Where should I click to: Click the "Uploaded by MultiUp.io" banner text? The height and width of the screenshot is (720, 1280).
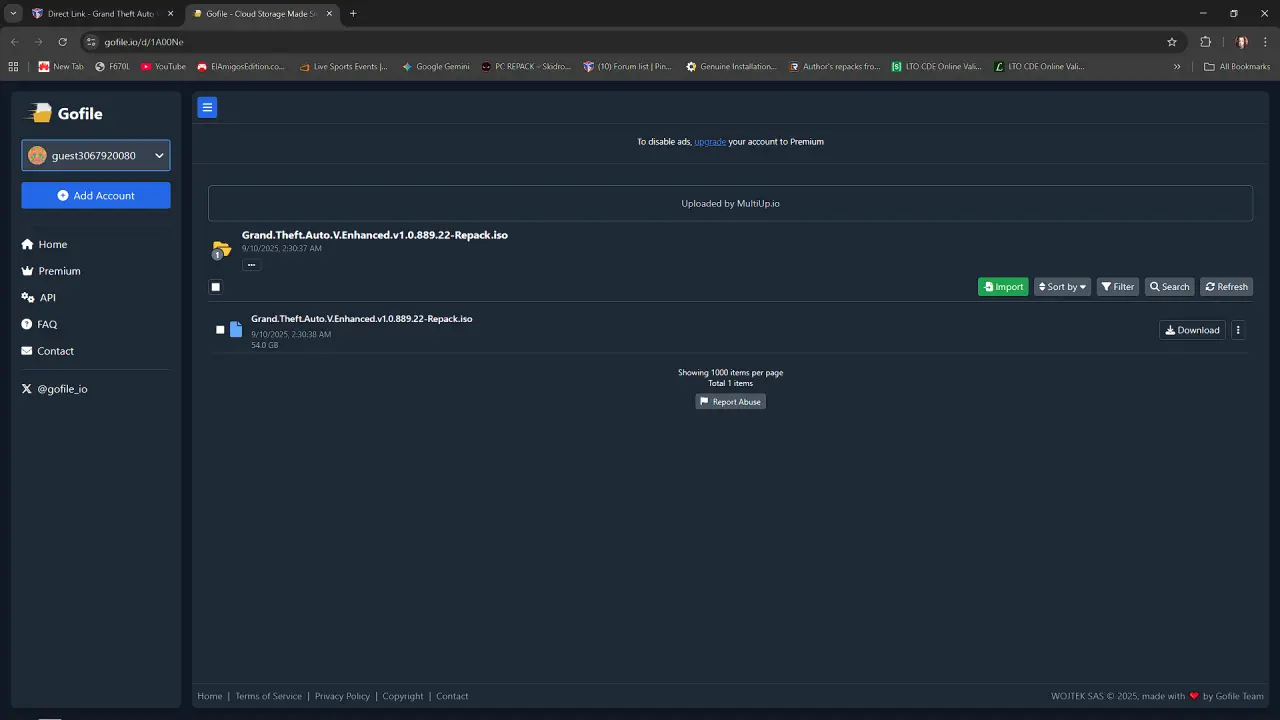click(731, 203)
